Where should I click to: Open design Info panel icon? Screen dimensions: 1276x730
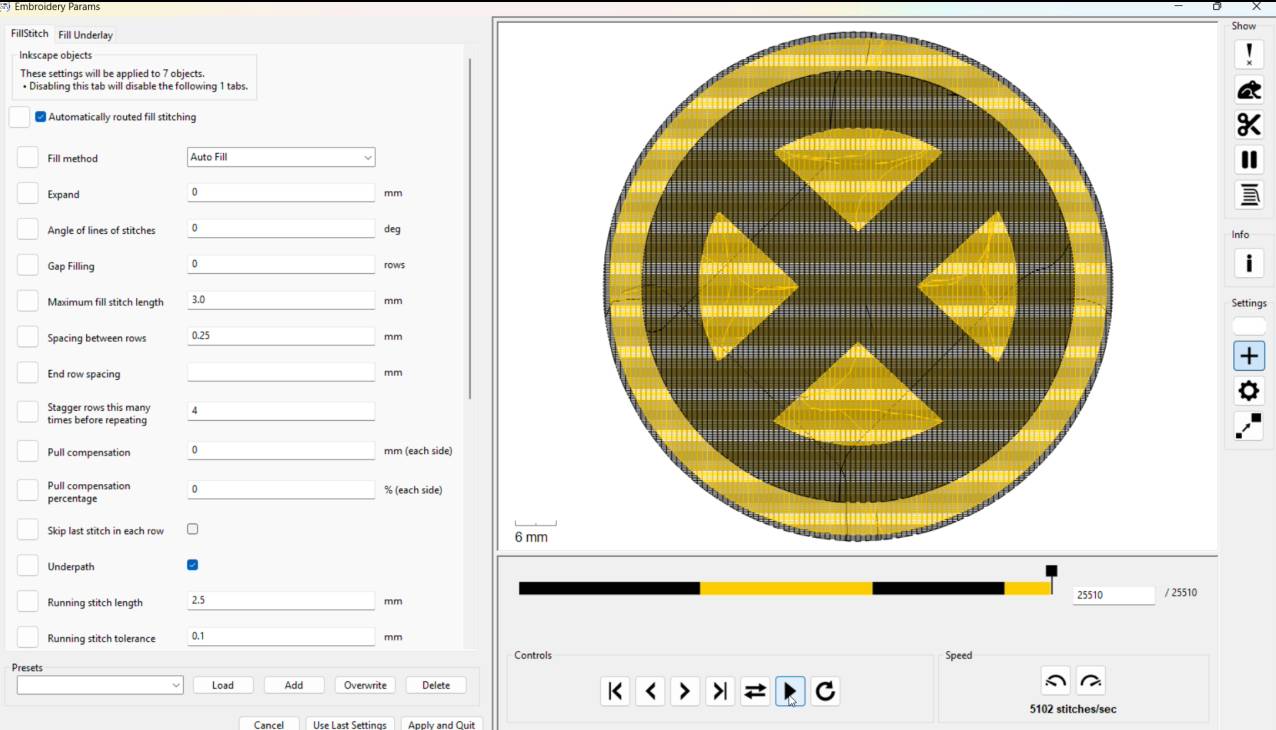[x=1248, y=263]
